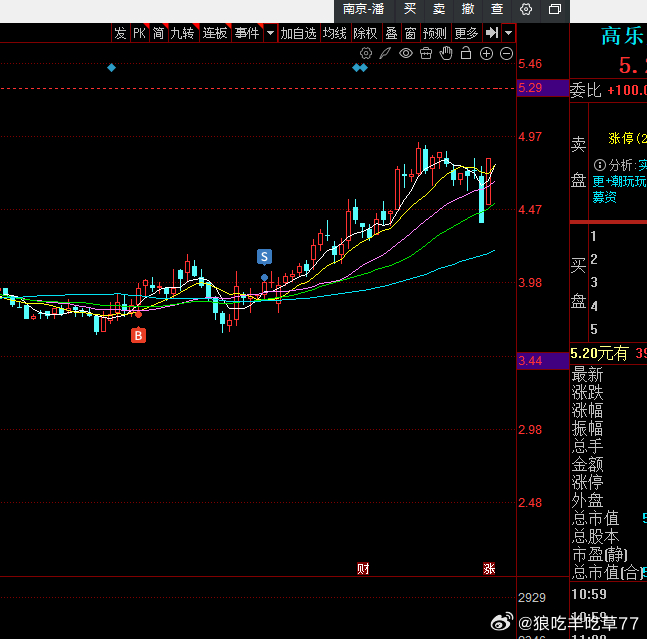Select the 南京-潘 account label

click(364, 9)
